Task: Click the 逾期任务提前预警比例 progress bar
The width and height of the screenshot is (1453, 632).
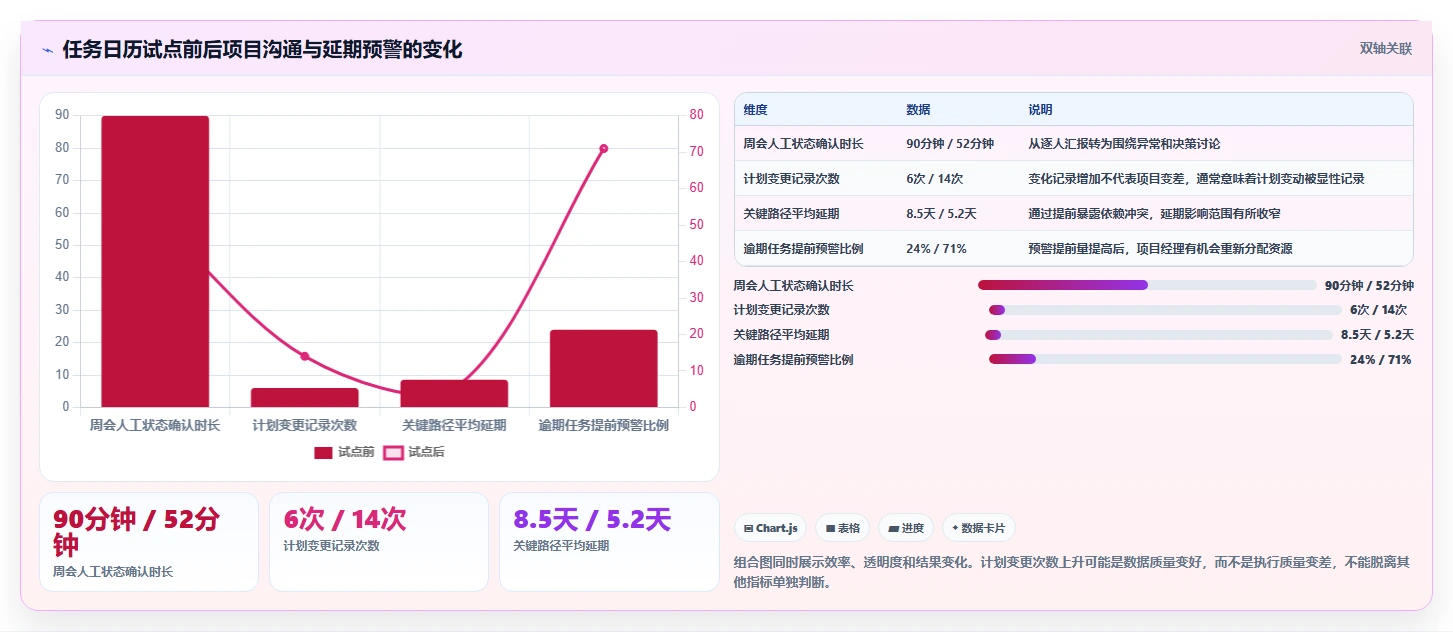Action: point(1165,359)
